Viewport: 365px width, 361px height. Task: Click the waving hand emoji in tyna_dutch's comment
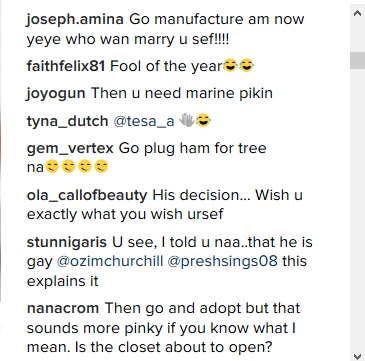[x=187, y=120]
